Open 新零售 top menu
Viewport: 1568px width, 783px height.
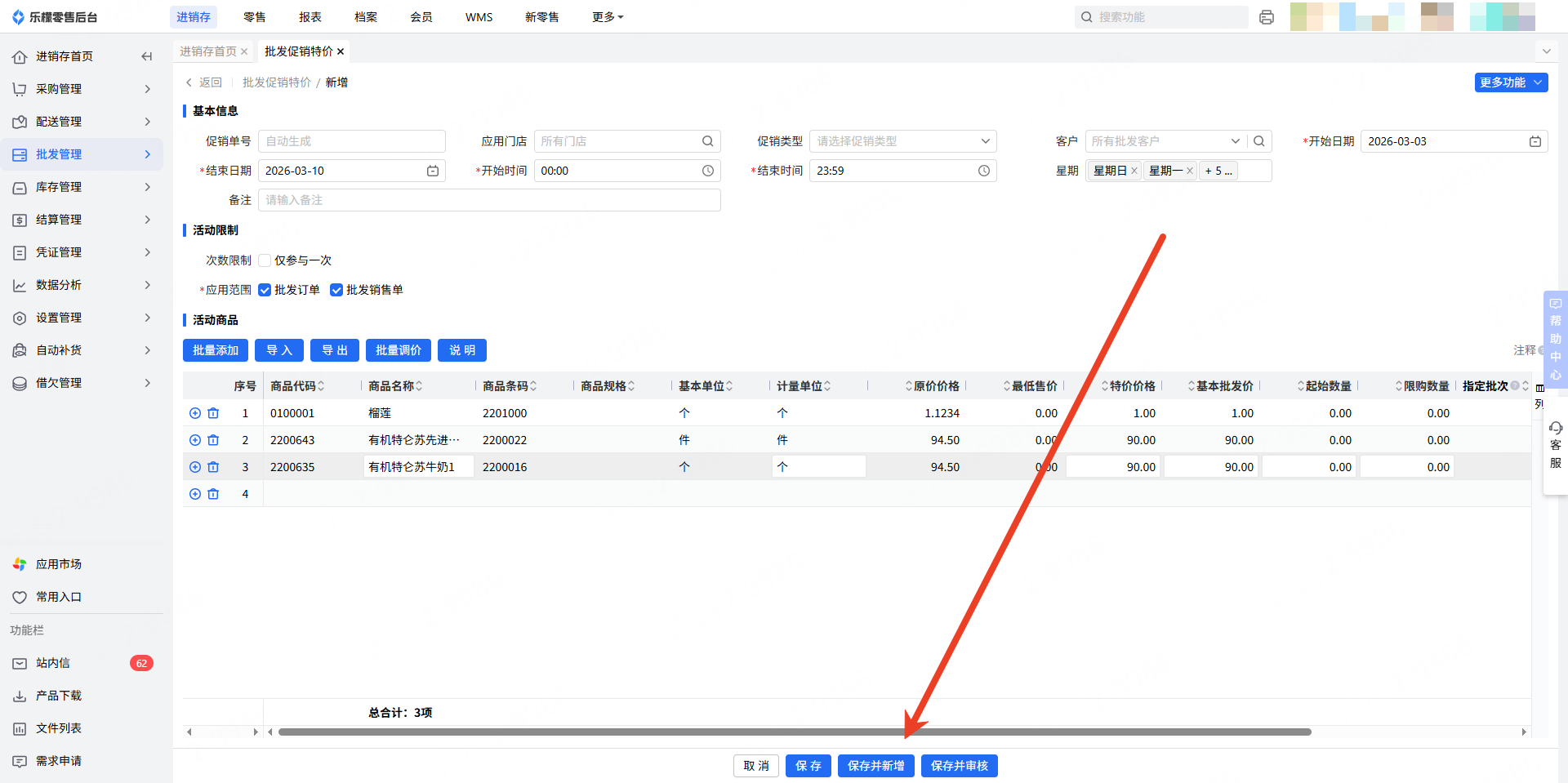pos(542,17)
